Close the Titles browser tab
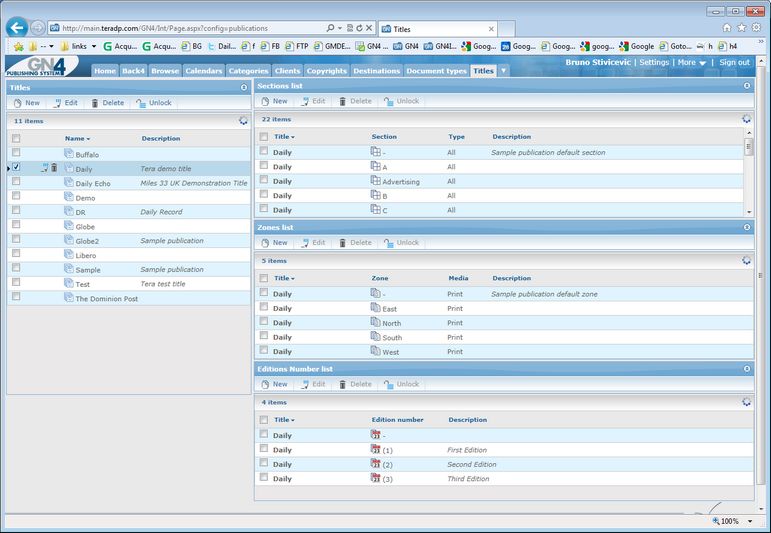This screenshot has width=771, height=533. (491, 29)
